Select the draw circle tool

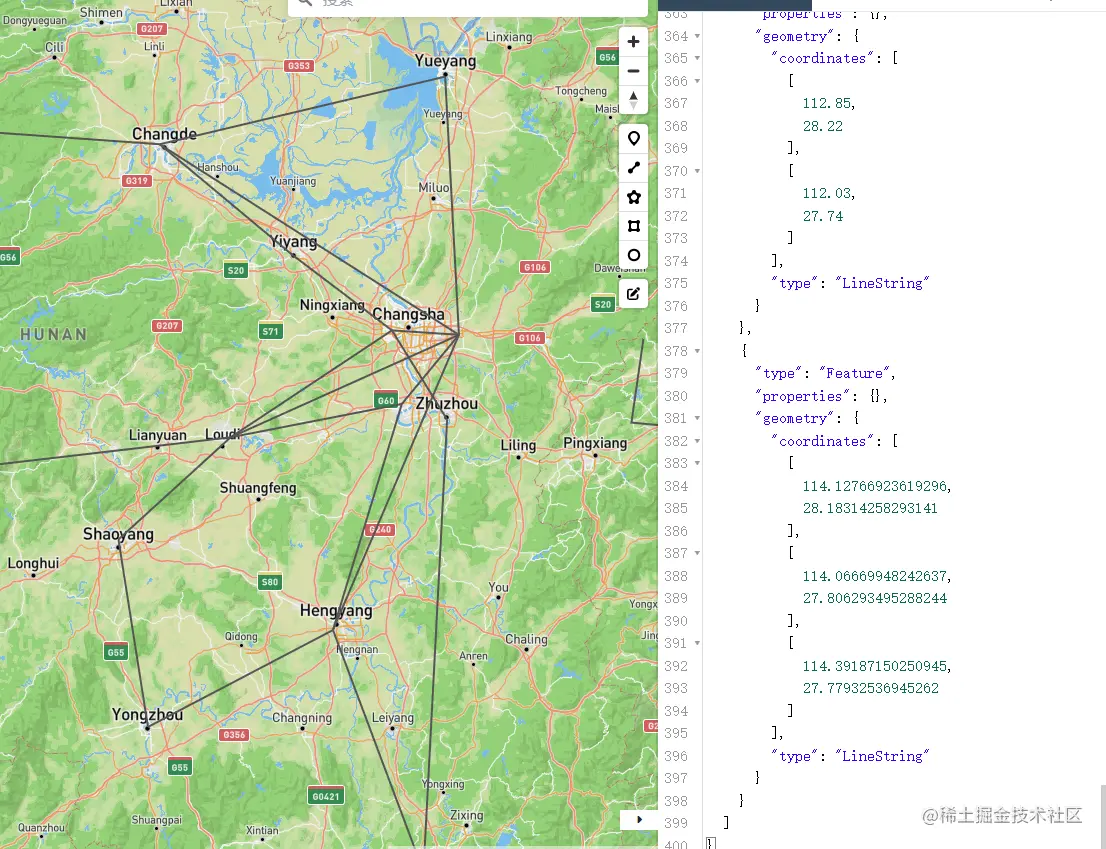point(633,255)
